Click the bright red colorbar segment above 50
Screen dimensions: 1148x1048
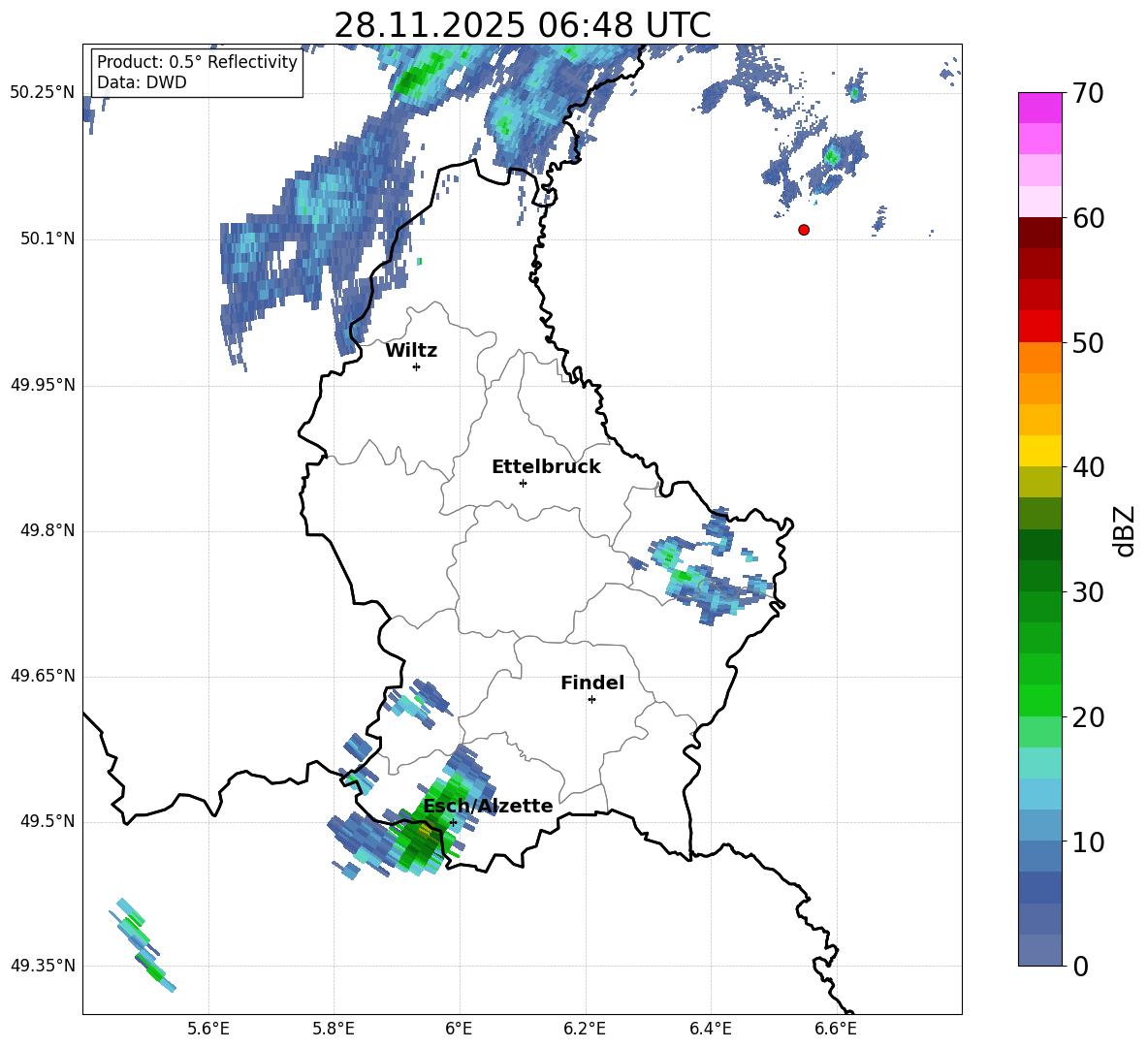1040,327
